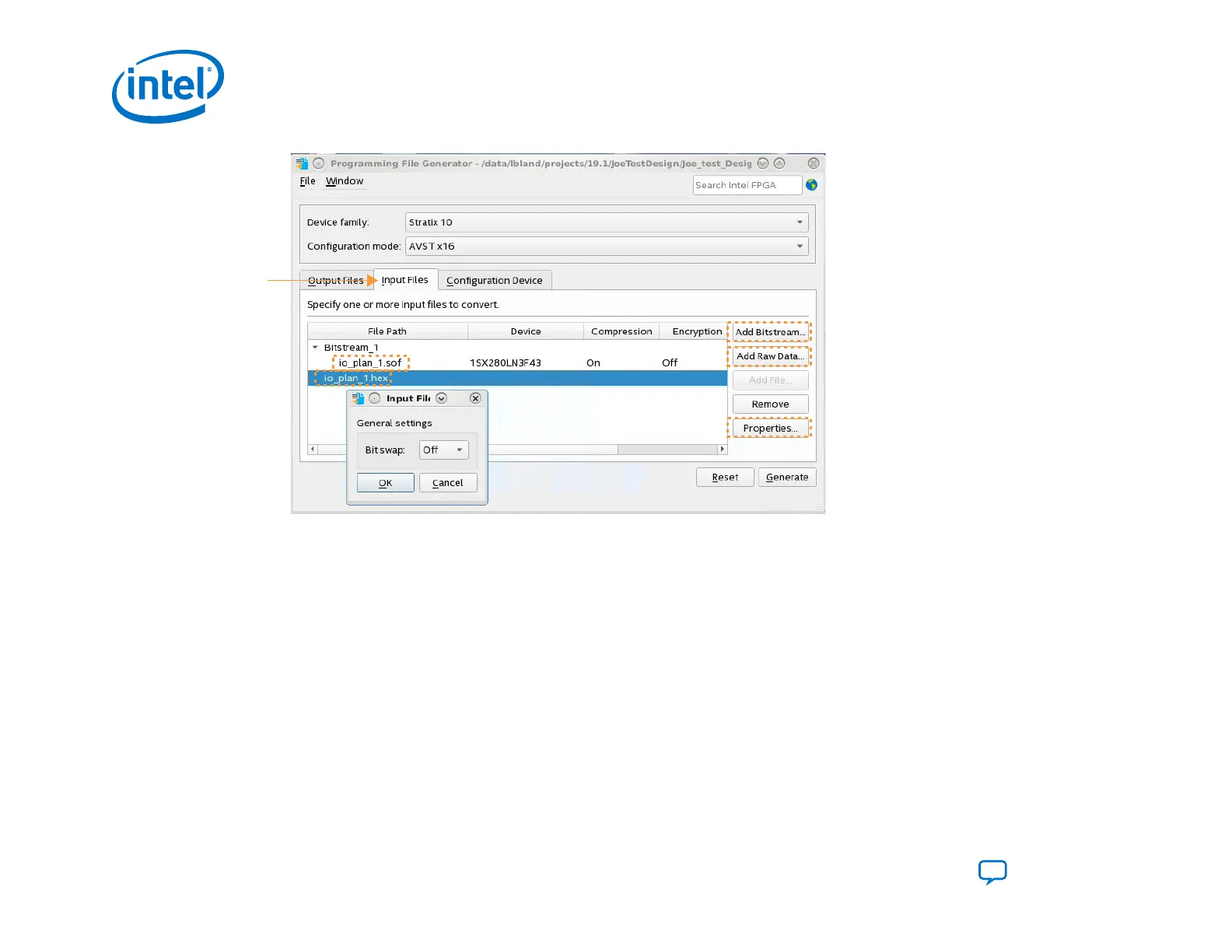Click the Add Bitstream button

(770, 332)
